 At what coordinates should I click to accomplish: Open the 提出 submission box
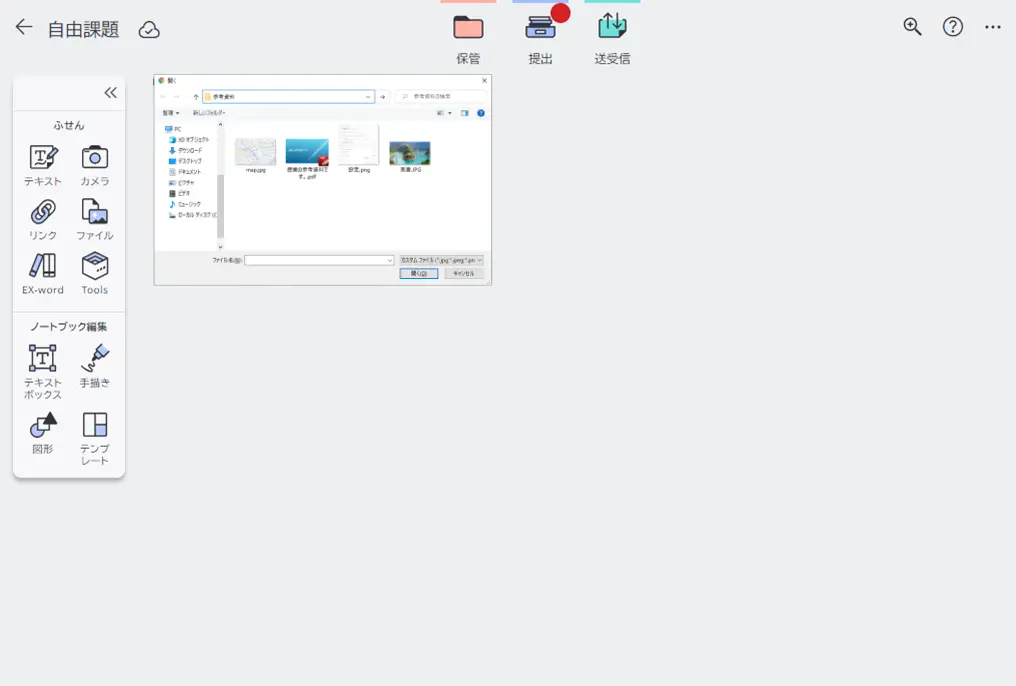(540, 37)
